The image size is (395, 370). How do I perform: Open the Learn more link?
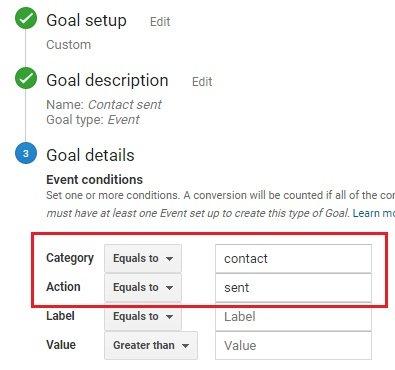tap(374, 213)
